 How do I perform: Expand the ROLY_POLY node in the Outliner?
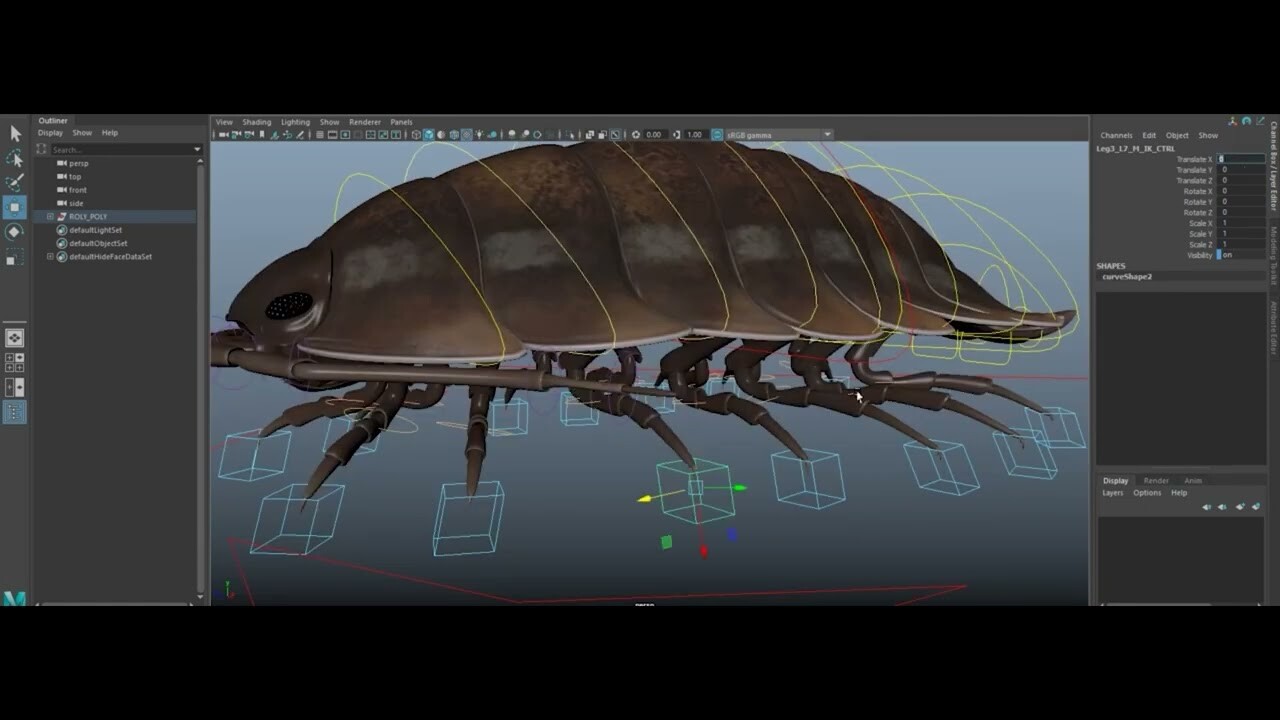[x=50, y=216]
